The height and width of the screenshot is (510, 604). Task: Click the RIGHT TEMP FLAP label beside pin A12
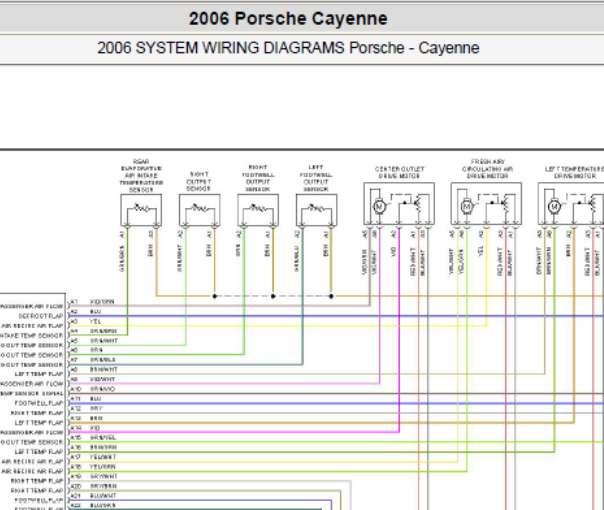tap(37, 413)
